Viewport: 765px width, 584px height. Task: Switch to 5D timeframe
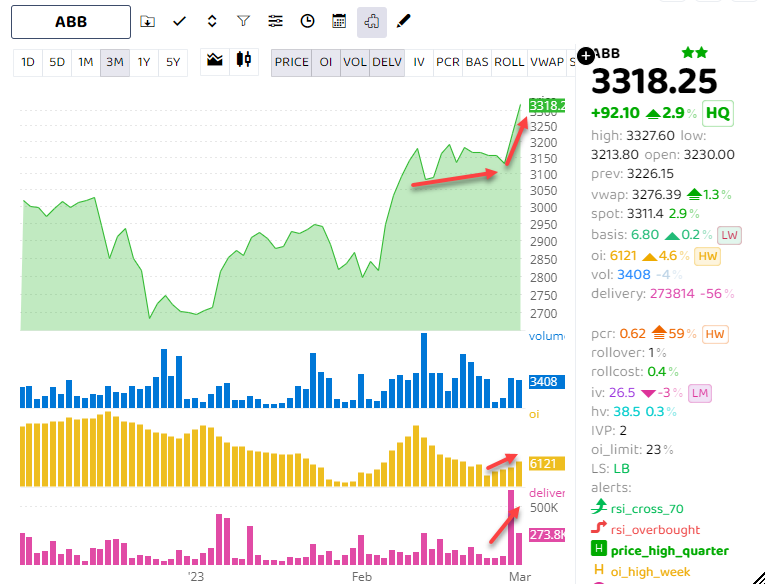click(x=57, y=62)
